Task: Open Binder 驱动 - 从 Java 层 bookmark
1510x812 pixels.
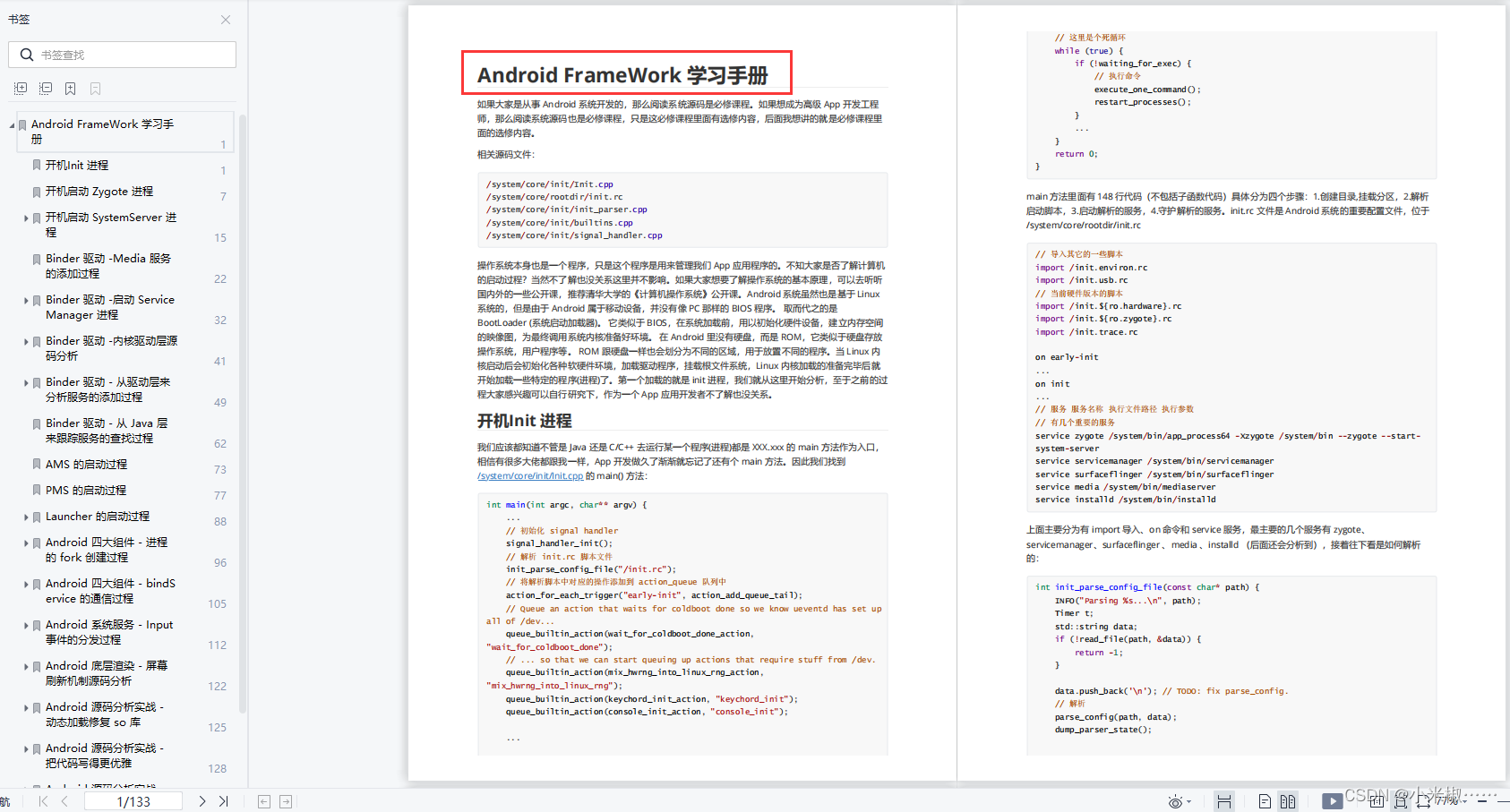Action: (107, 431)
